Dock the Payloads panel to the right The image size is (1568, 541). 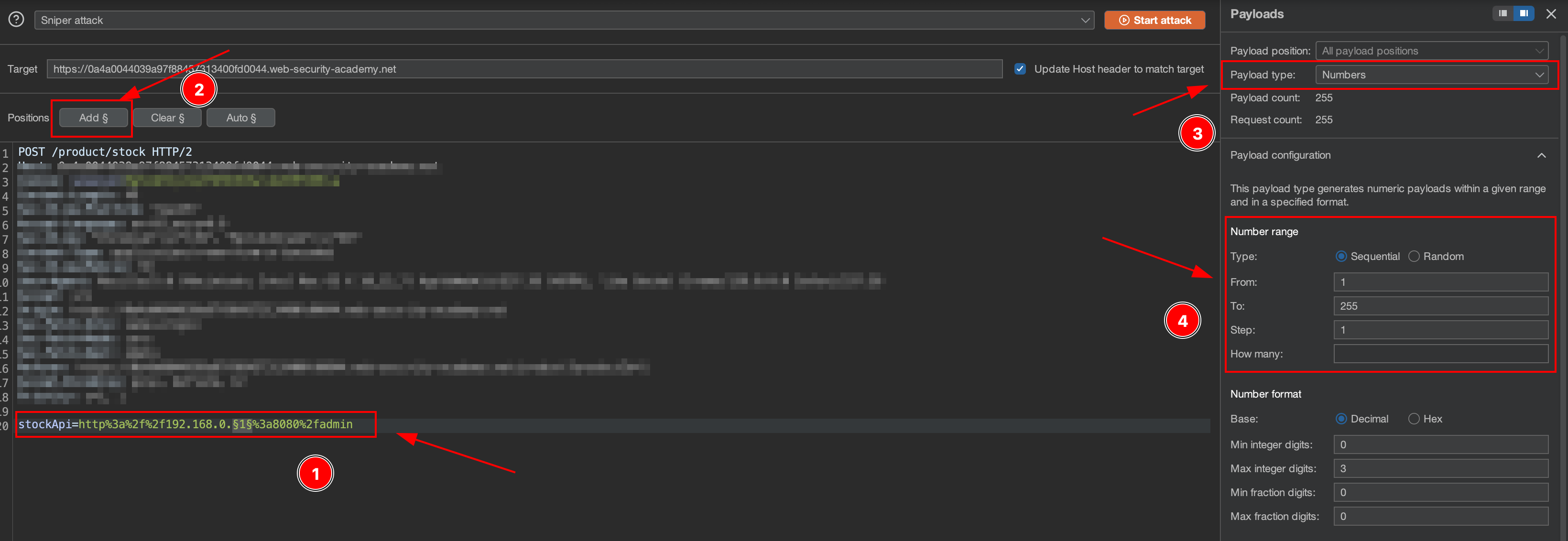click(x=1524, y=13)
